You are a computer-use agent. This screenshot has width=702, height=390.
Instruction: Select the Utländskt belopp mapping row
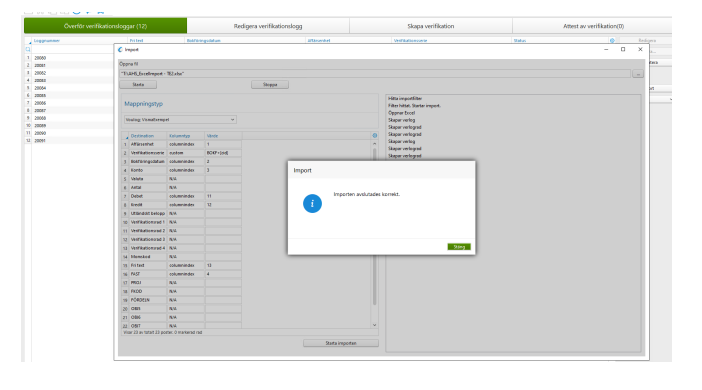click(x=182, y=214)
